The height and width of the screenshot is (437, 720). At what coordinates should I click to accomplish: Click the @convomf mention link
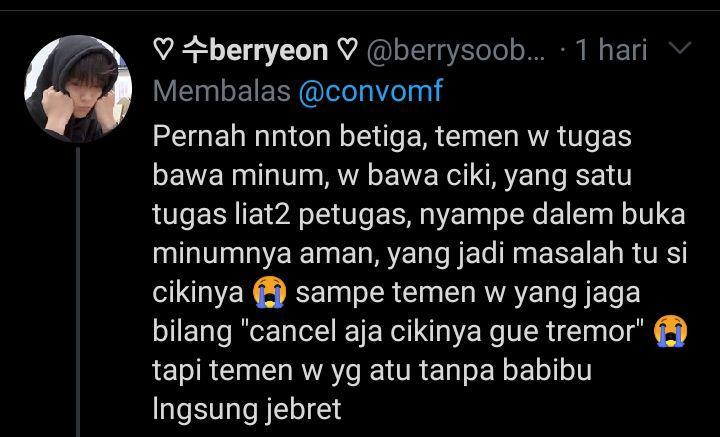tap(371, 90)
